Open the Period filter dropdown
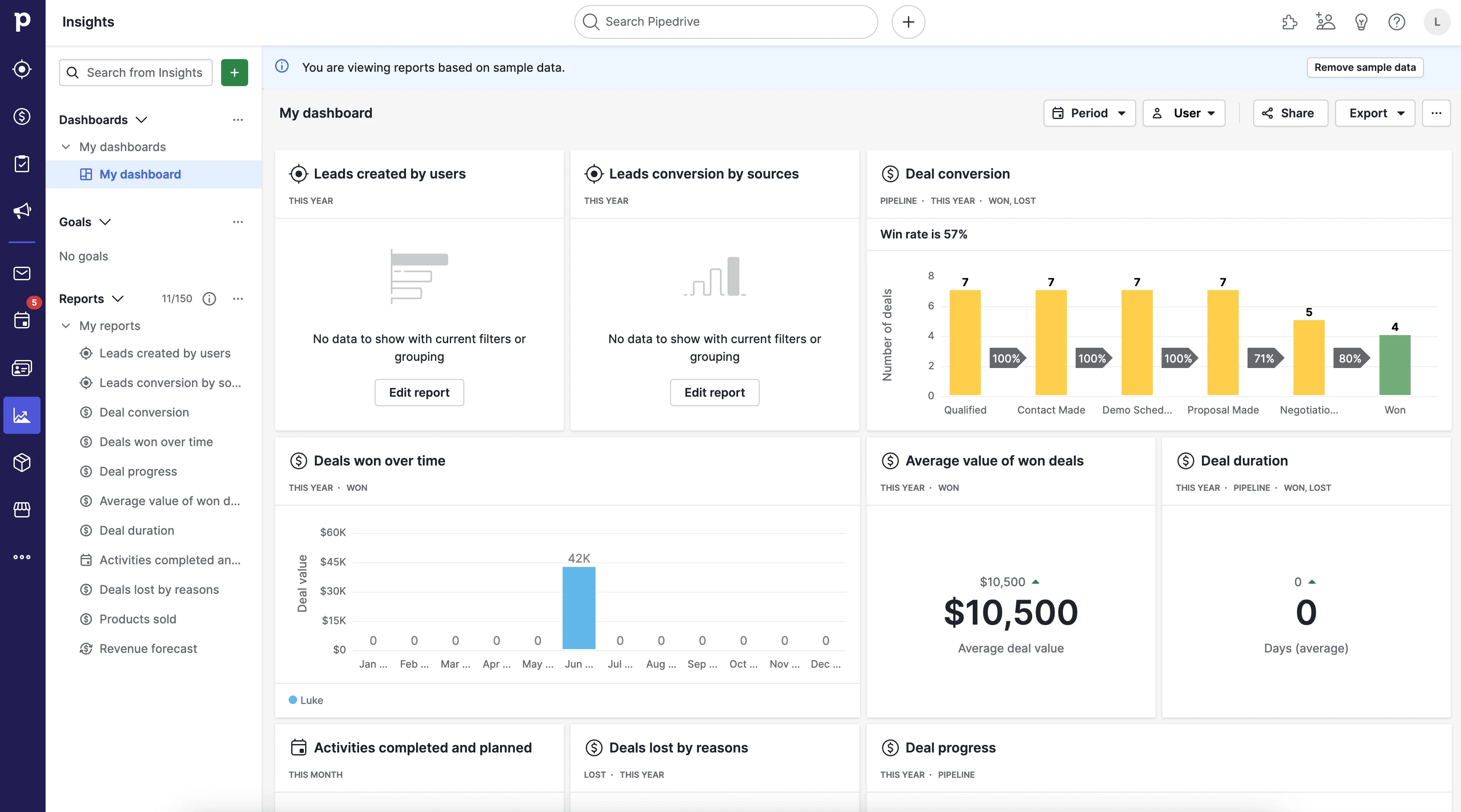The width and height of the screenshot is (1461, 812). coord(1089,113)
